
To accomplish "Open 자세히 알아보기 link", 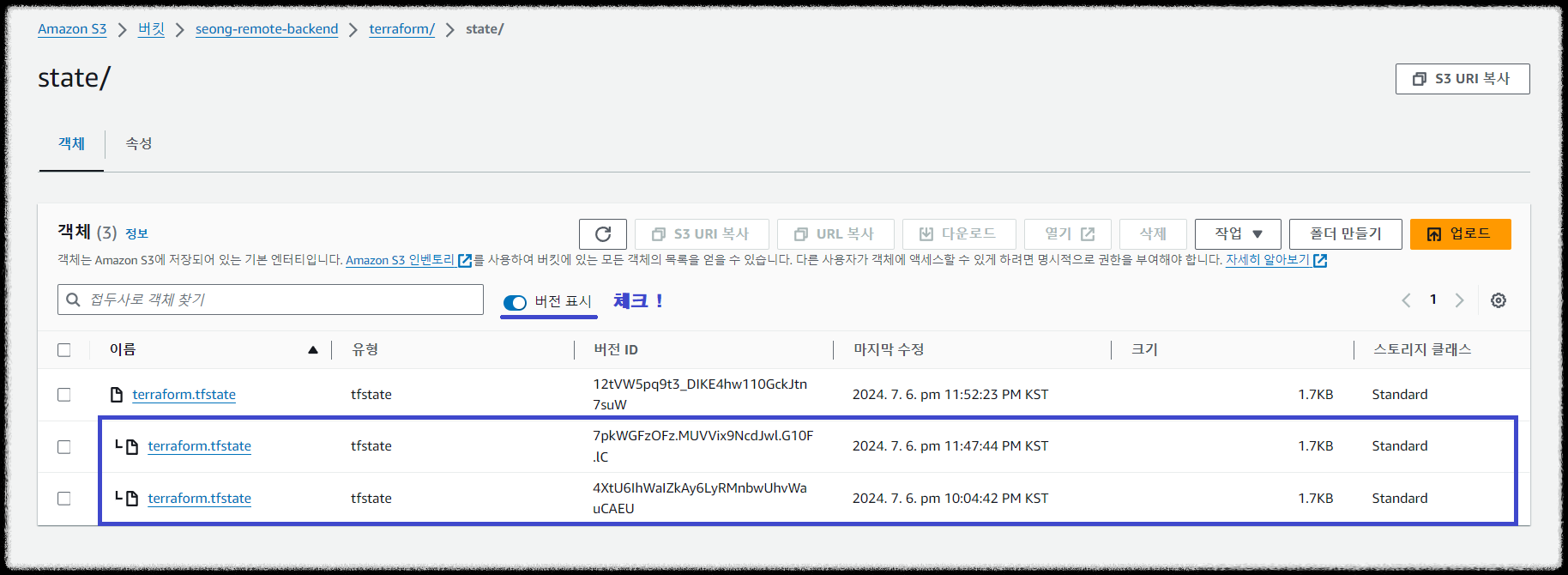I will point(1268,260).
